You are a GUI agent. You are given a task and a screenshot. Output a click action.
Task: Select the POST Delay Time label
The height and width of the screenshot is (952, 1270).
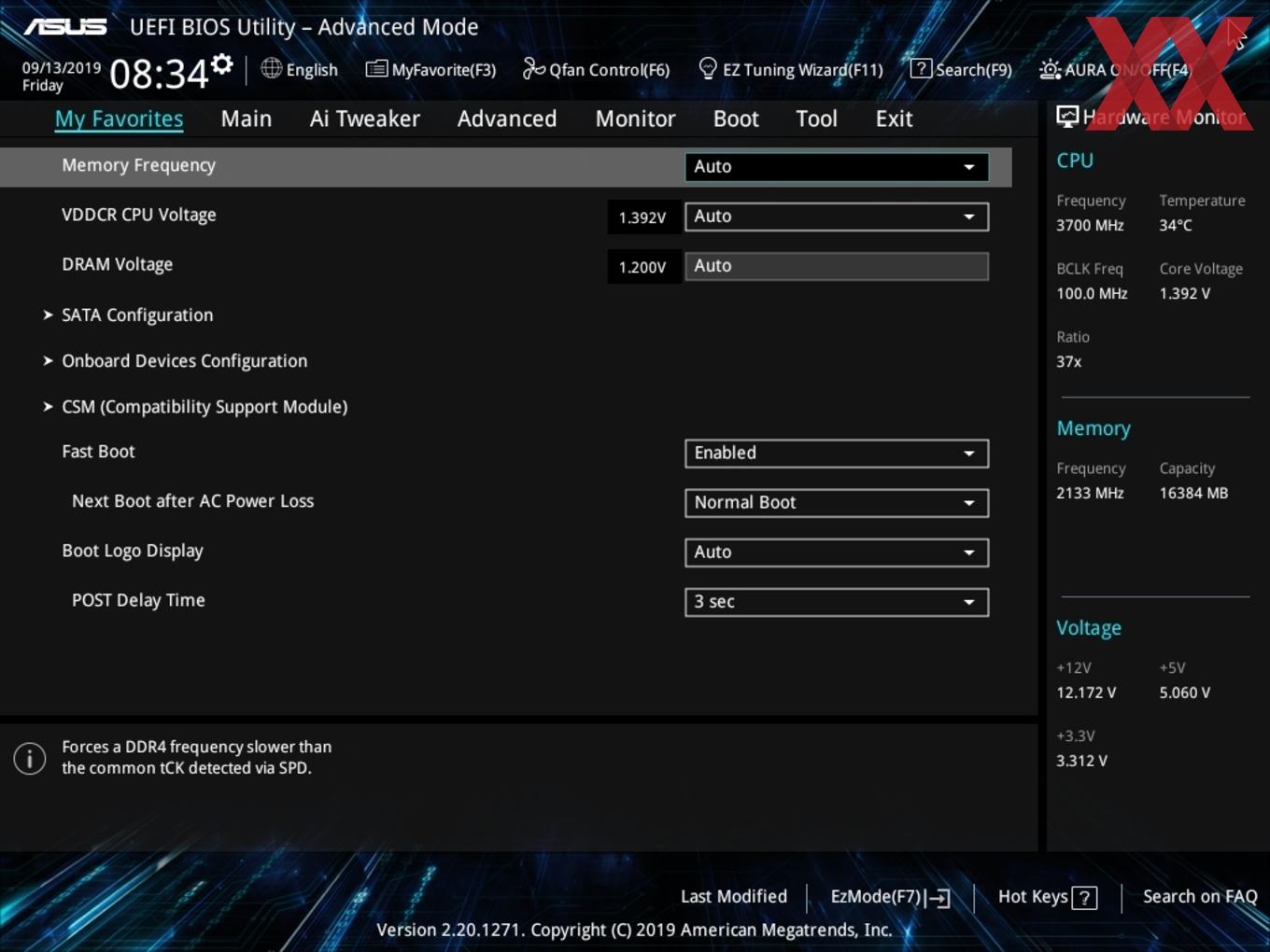pos(138,600)
